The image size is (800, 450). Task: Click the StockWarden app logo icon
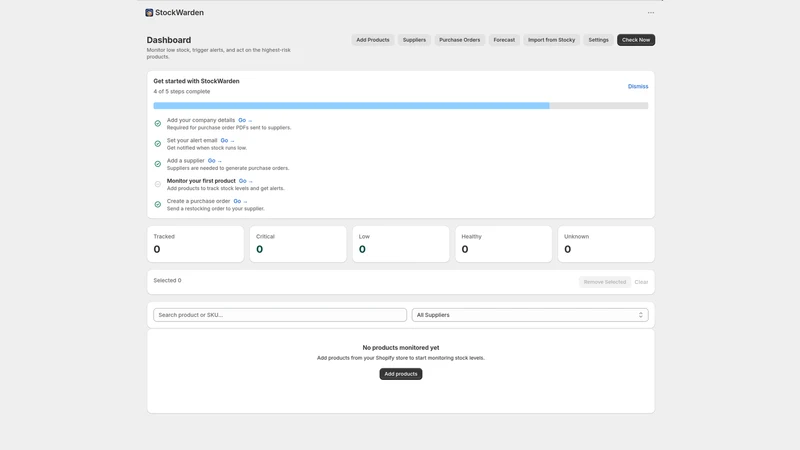coord(149,13)
